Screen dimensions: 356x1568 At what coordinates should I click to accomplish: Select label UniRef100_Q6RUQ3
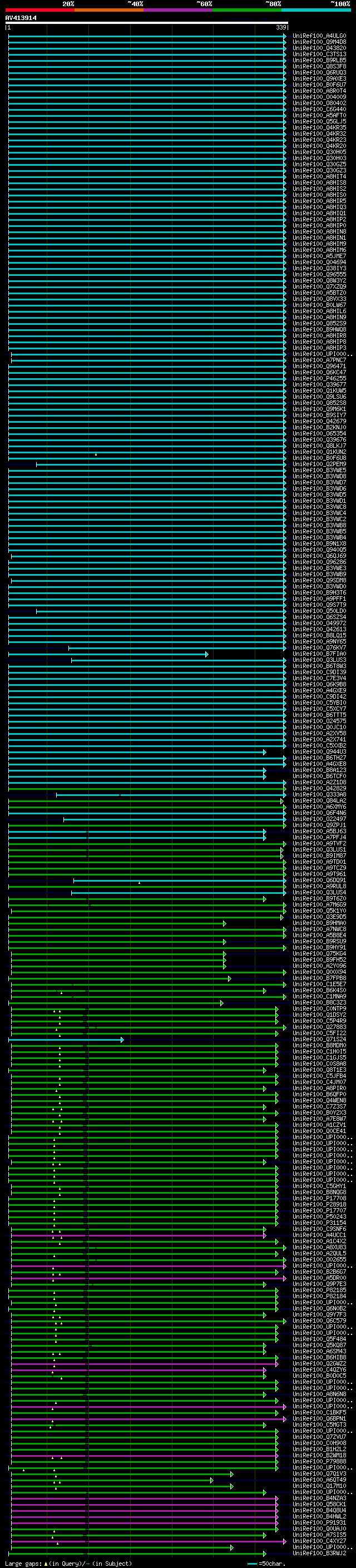coord(319,72)
